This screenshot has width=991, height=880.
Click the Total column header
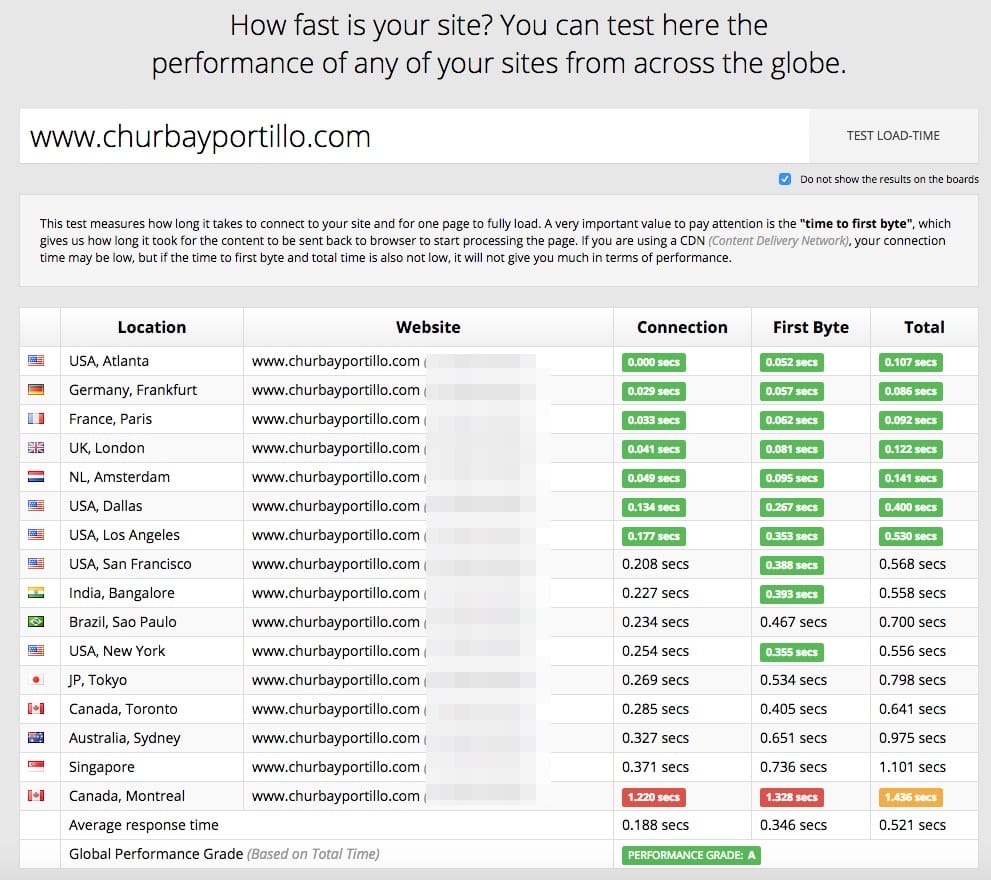point(923,327)
